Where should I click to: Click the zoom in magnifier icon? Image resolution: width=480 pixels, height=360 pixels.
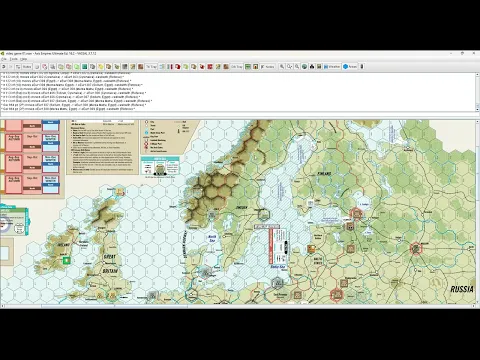pos(282,67)
